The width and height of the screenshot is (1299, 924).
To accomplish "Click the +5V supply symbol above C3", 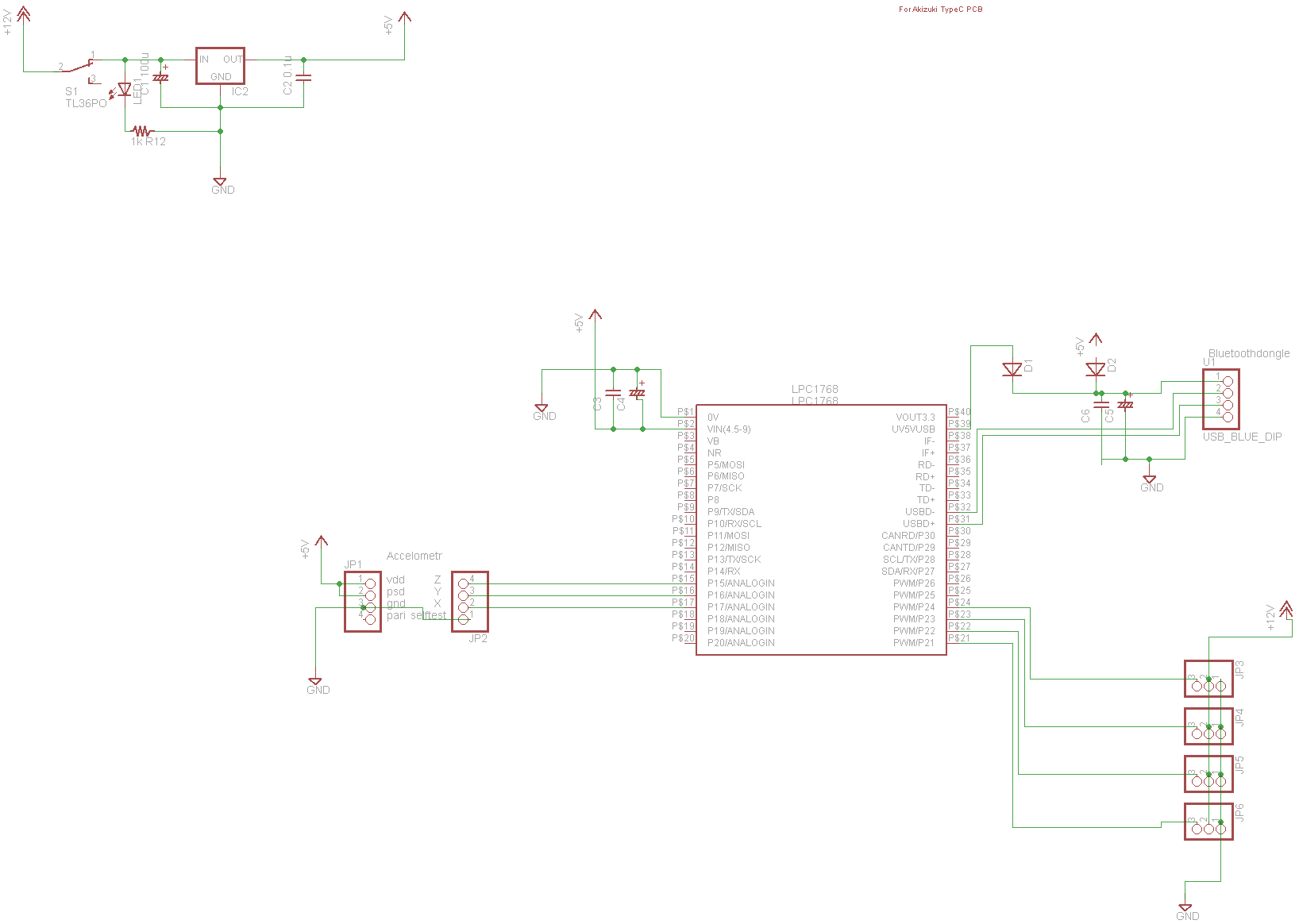I will pyautogui.click(x=596, y=316).
